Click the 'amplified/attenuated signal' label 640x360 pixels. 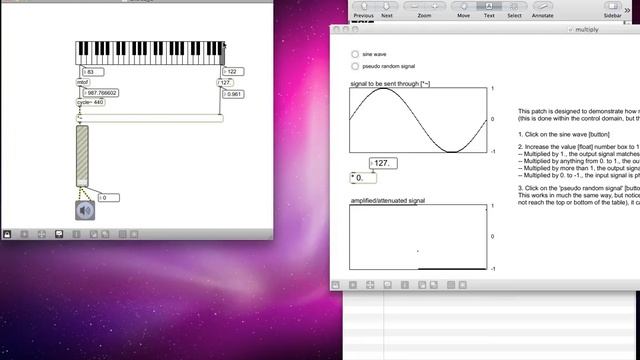[x=388, y=200]
